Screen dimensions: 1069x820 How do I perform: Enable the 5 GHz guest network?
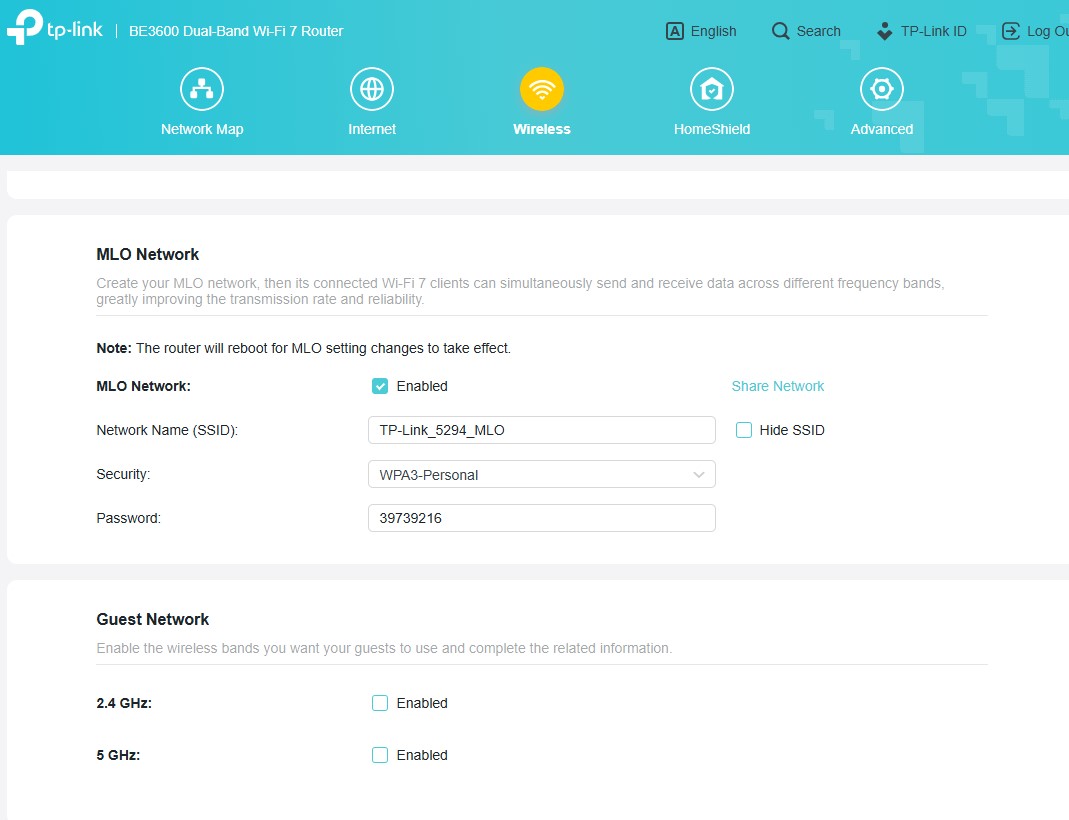[380, 755]
